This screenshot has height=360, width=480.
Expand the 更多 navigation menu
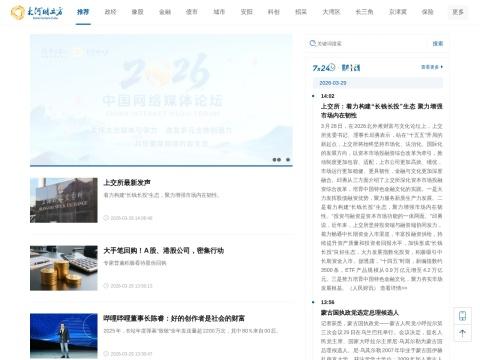(x=458, y=12)
